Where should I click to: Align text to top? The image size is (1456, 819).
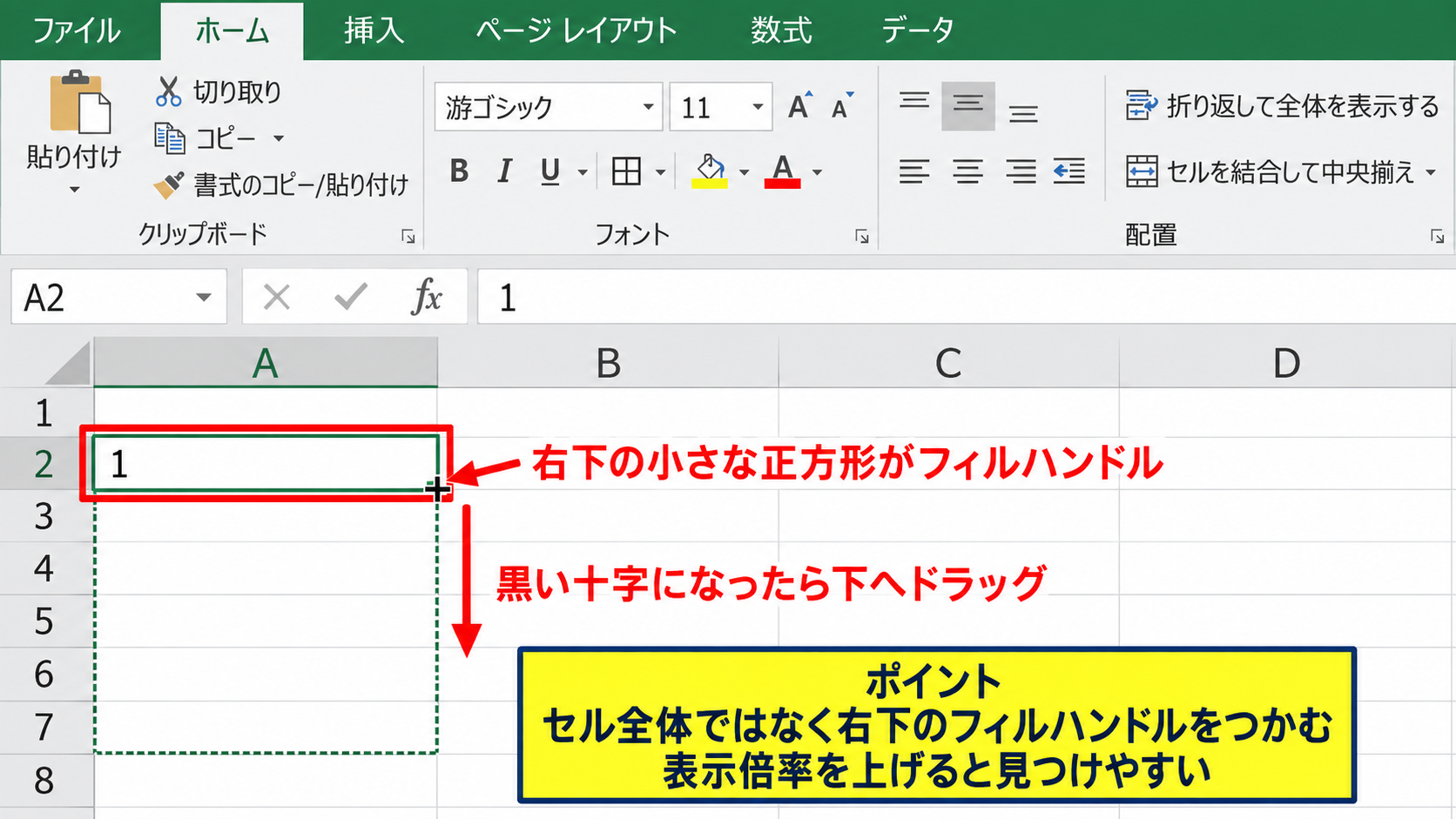914,101
